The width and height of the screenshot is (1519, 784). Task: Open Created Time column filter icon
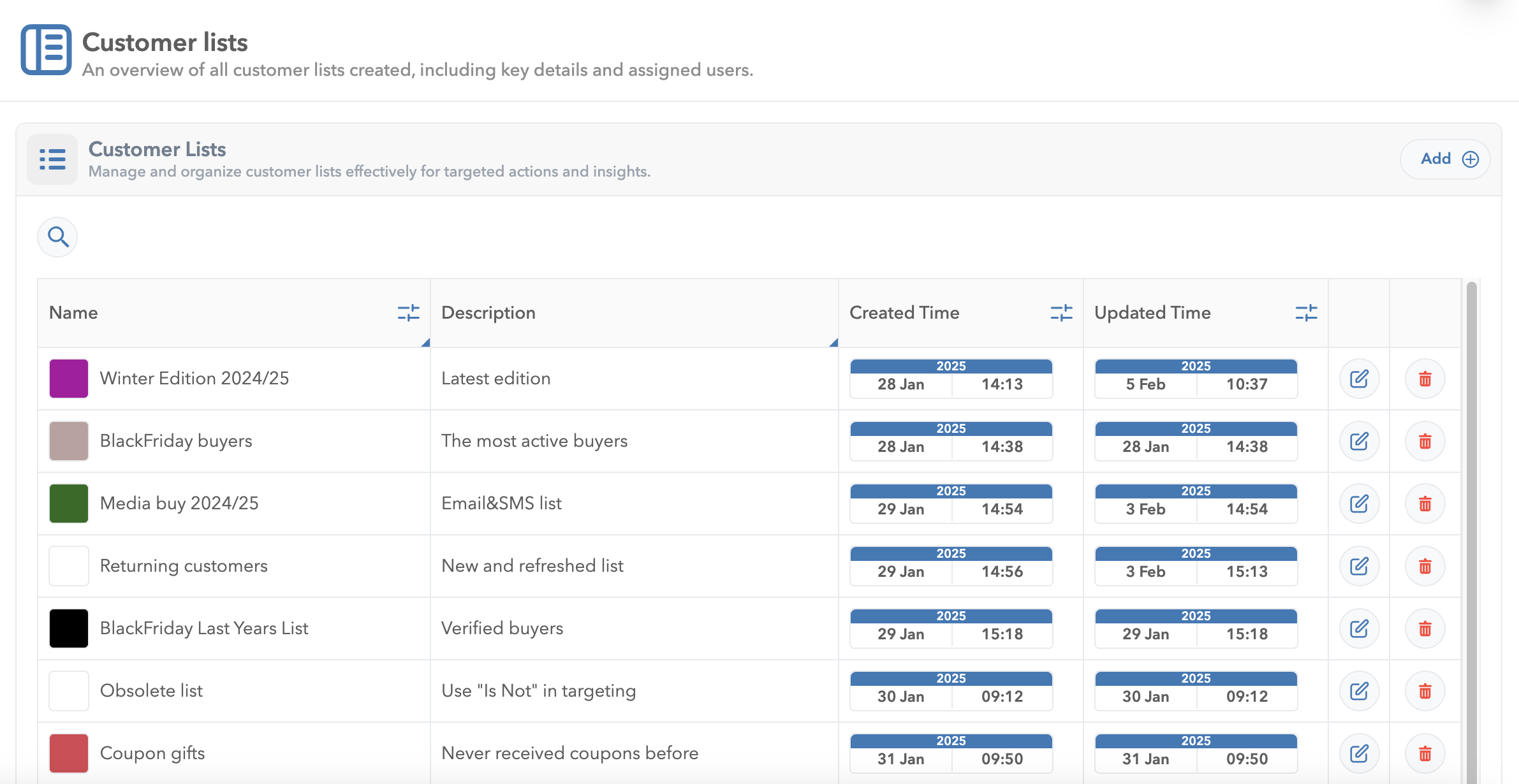click(1061, 313)
